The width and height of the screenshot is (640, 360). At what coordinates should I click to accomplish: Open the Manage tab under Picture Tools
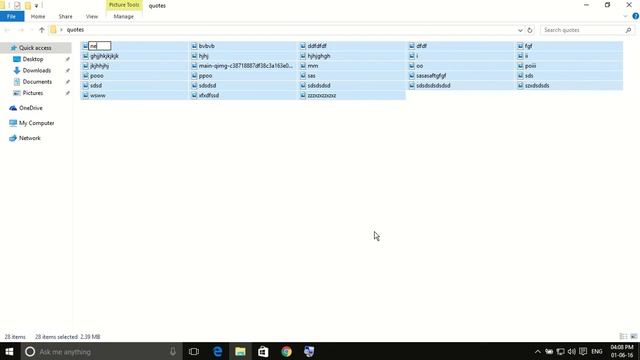(124, 16)
